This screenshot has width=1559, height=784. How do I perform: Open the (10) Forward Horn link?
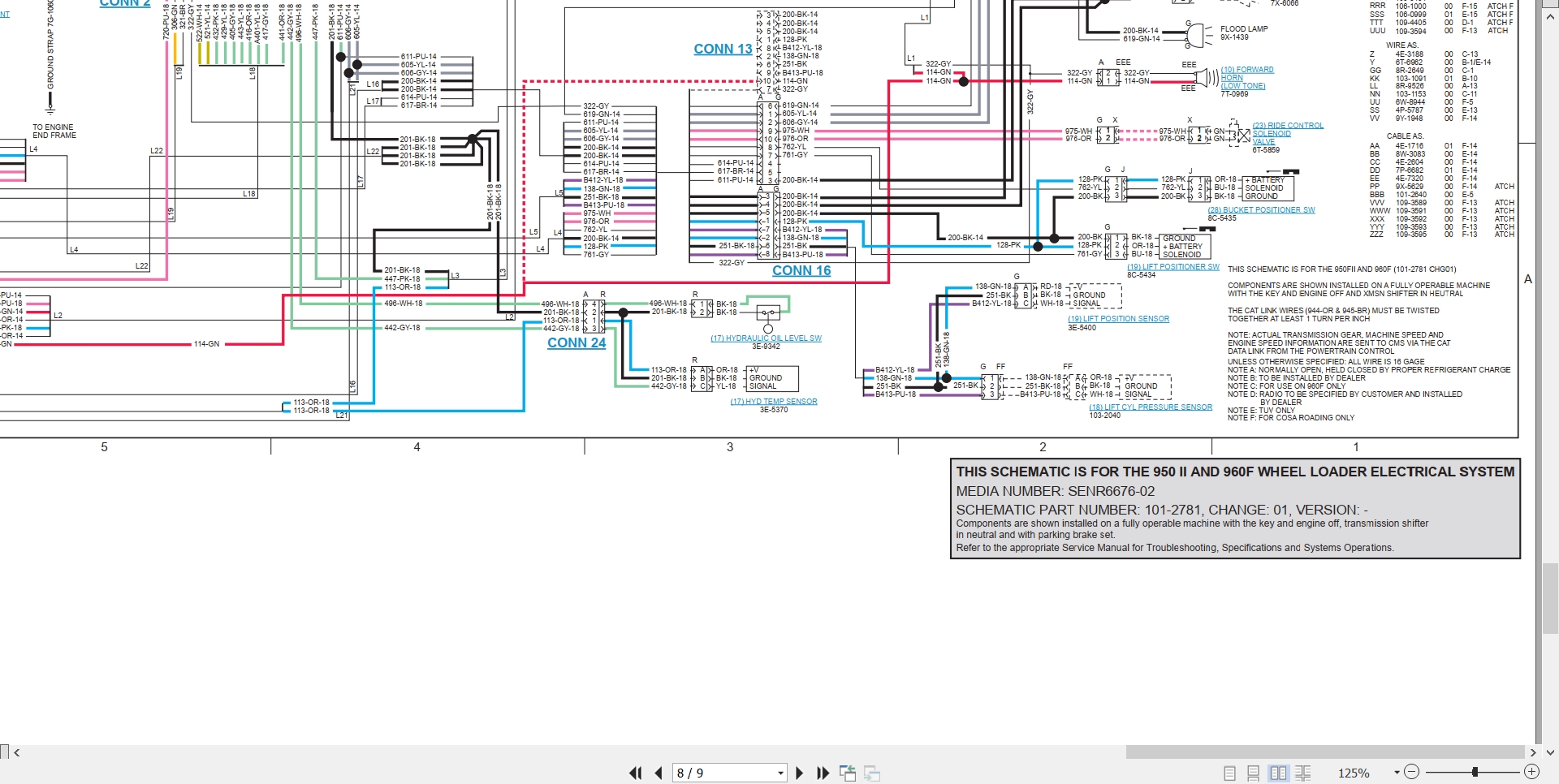click(1247, 78)
